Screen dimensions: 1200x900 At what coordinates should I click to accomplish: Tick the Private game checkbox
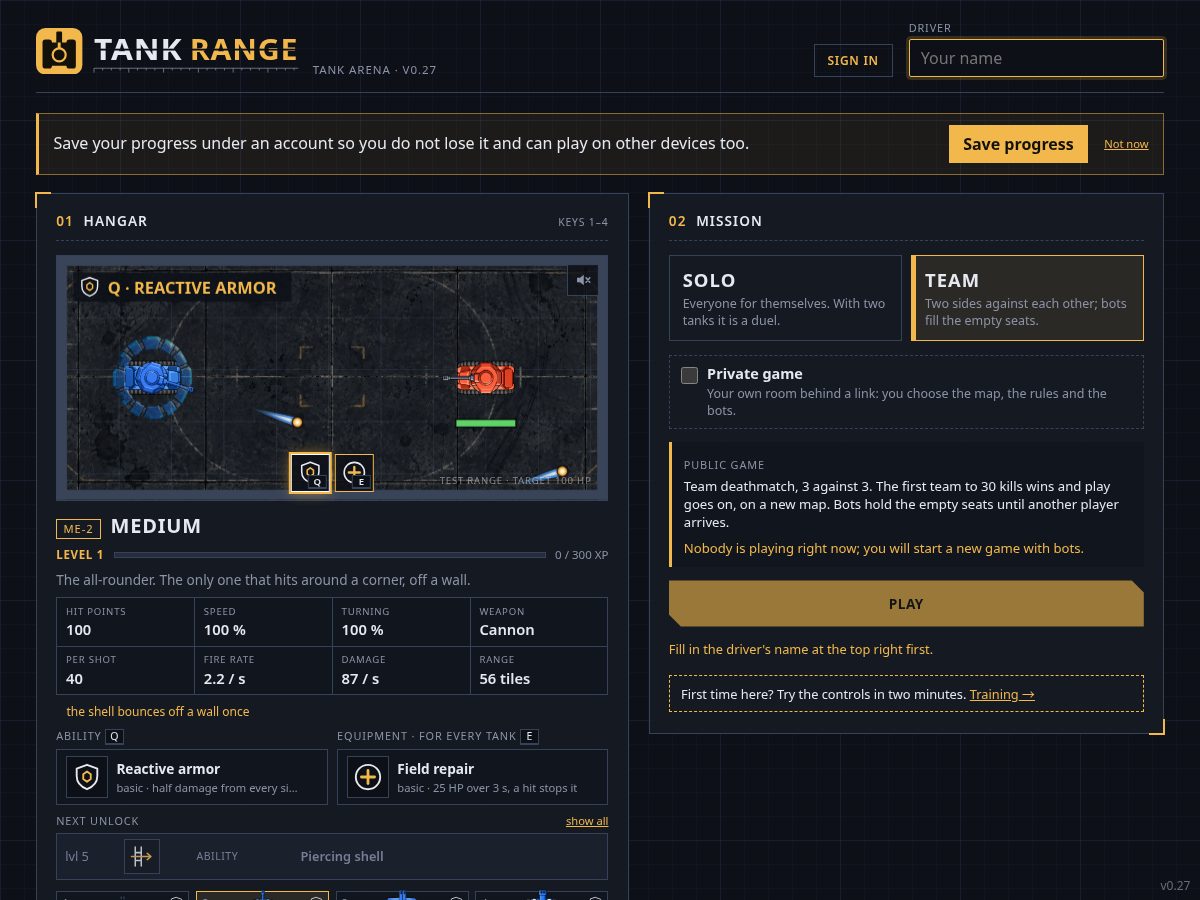point(689,375)
